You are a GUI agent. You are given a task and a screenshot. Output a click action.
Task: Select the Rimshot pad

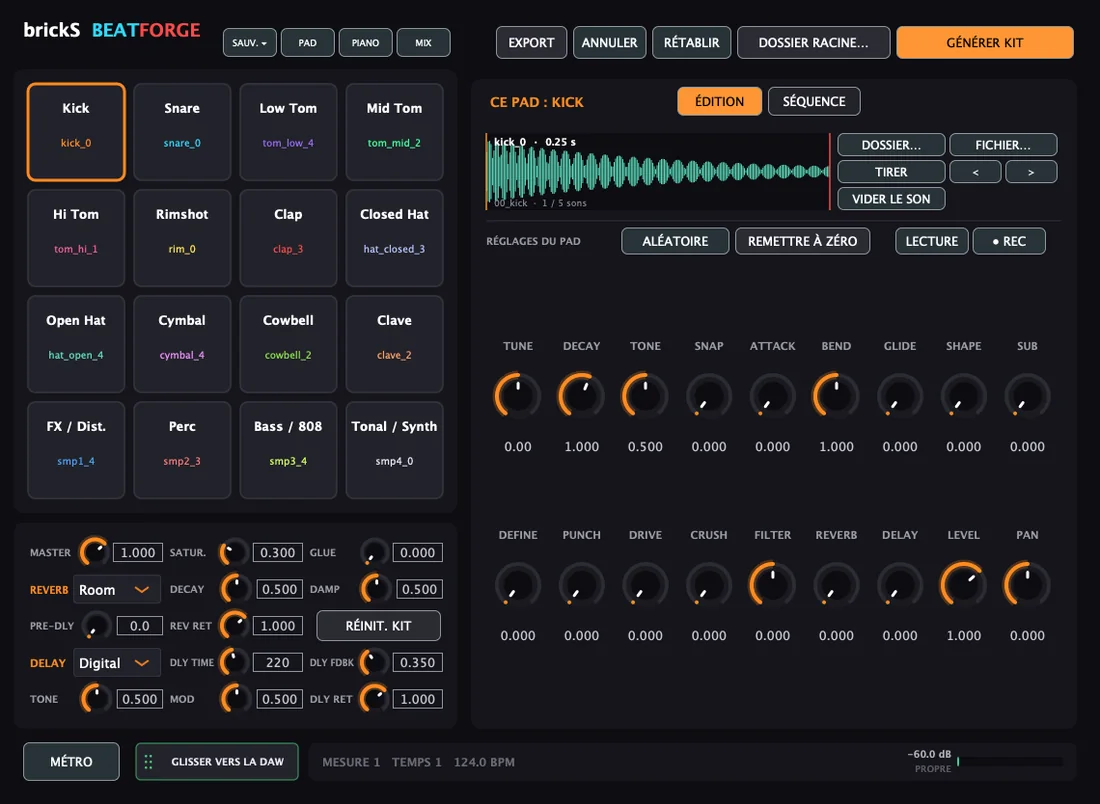click(182, 238)
